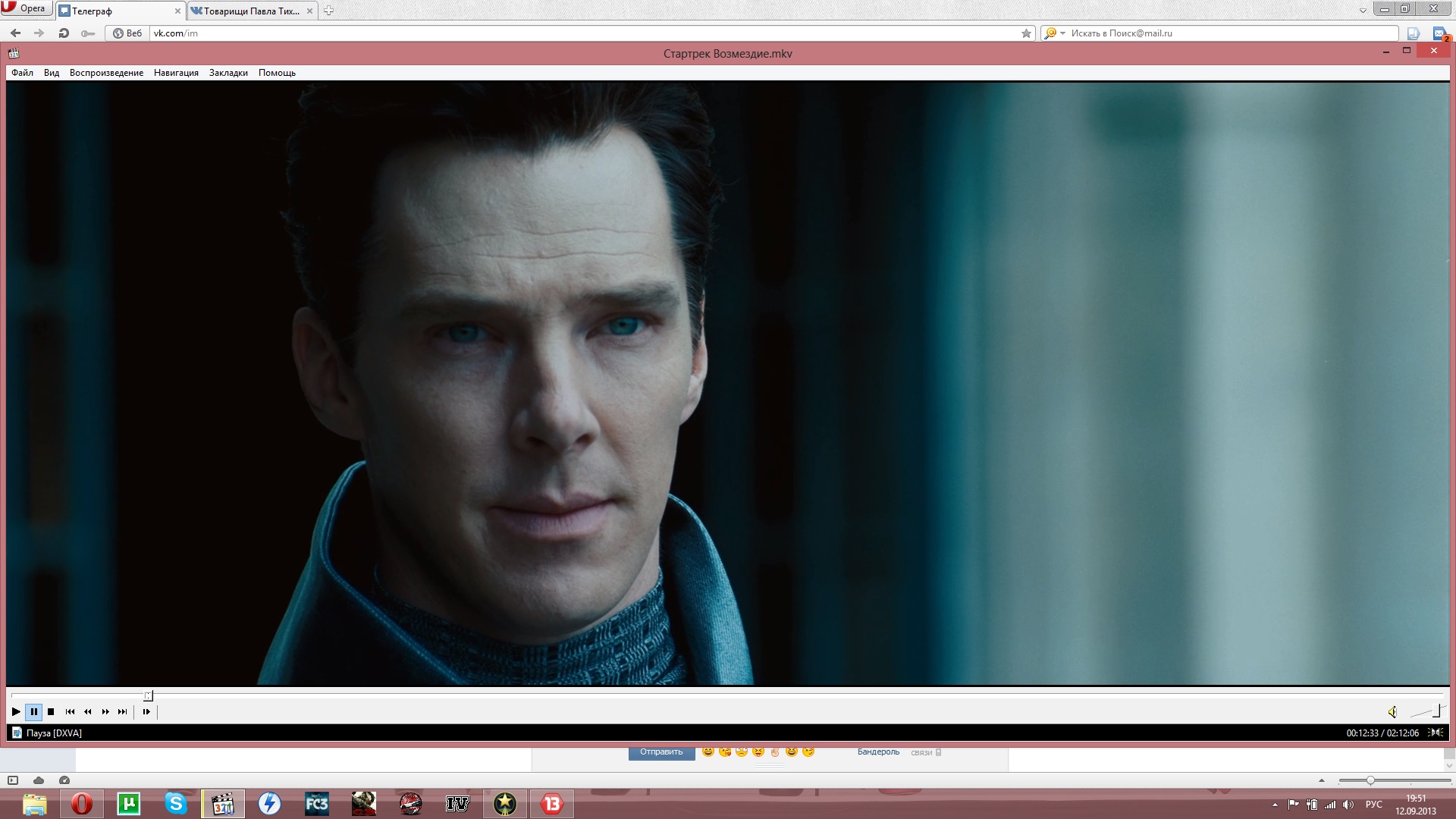
Task: Bookmark page with the star icon
Action: click(1026, 33)
